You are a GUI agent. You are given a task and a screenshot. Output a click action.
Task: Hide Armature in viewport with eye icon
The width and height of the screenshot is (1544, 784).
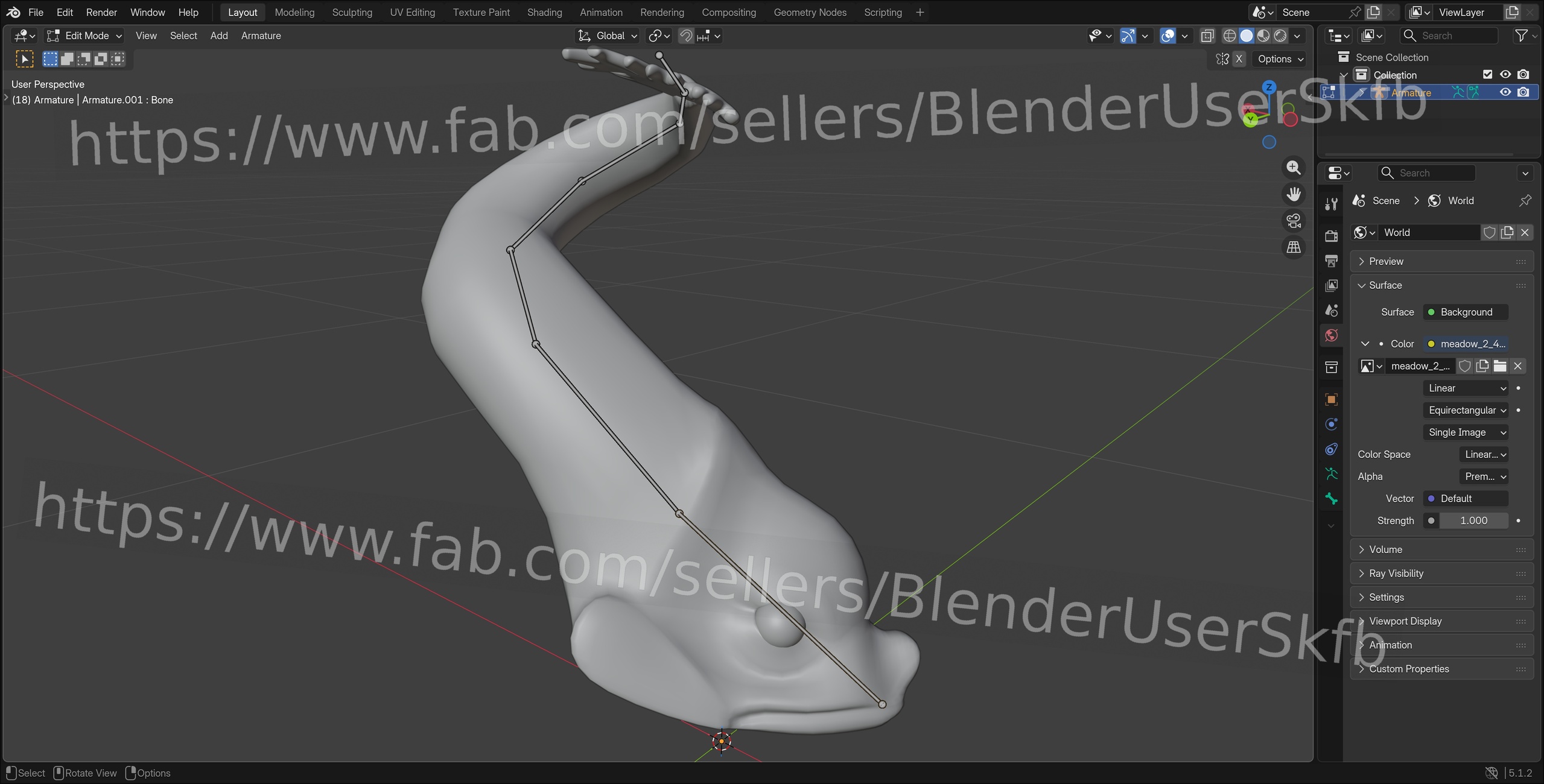tap(1505, 92)
